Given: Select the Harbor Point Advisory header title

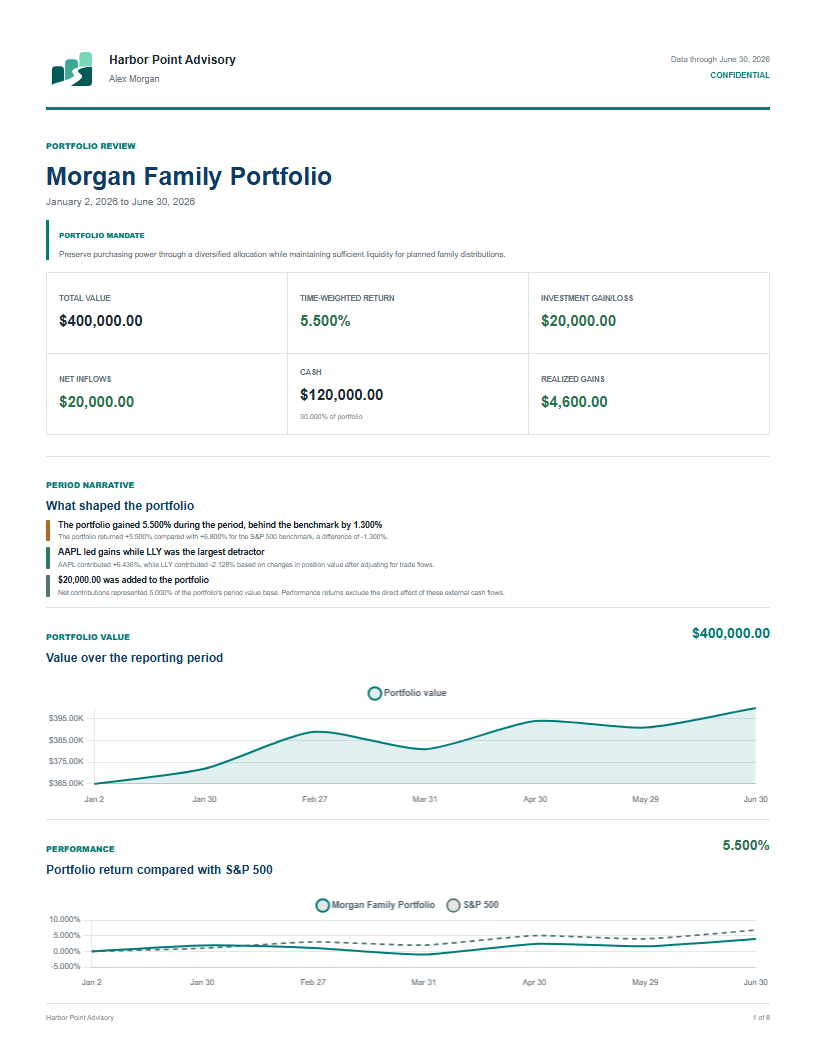Looking at the screenshot, I should (172, 60).
